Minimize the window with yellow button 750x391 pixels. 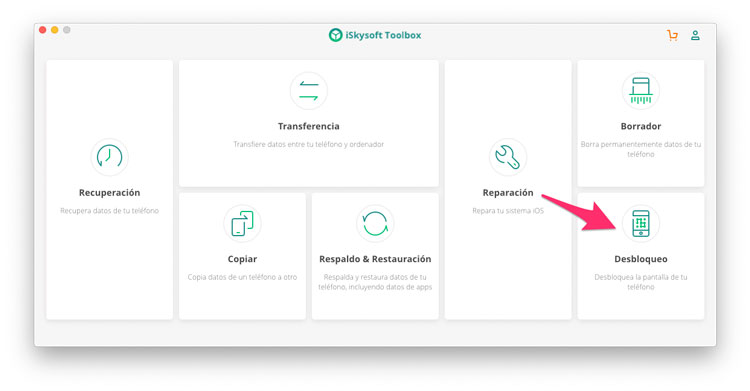[55, 30]
